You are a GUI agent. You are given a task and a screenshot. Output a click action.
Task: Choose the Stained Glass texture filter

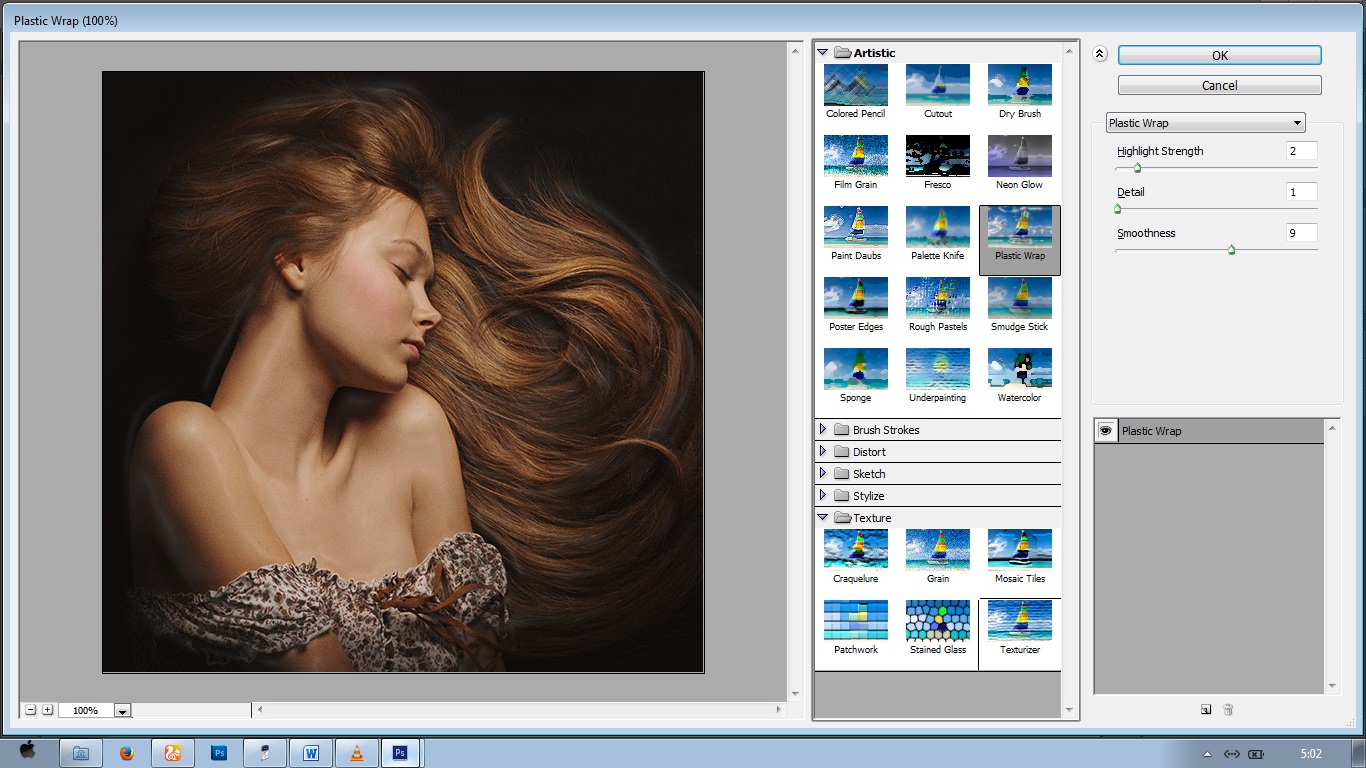coord(938,621)
